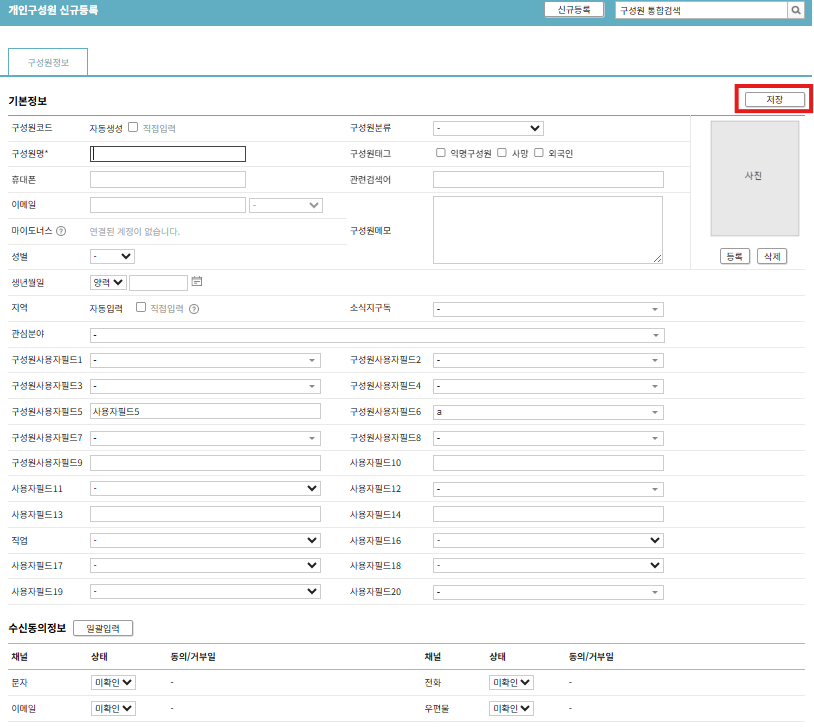Click the 저장 save button

[x=775, y=99]
